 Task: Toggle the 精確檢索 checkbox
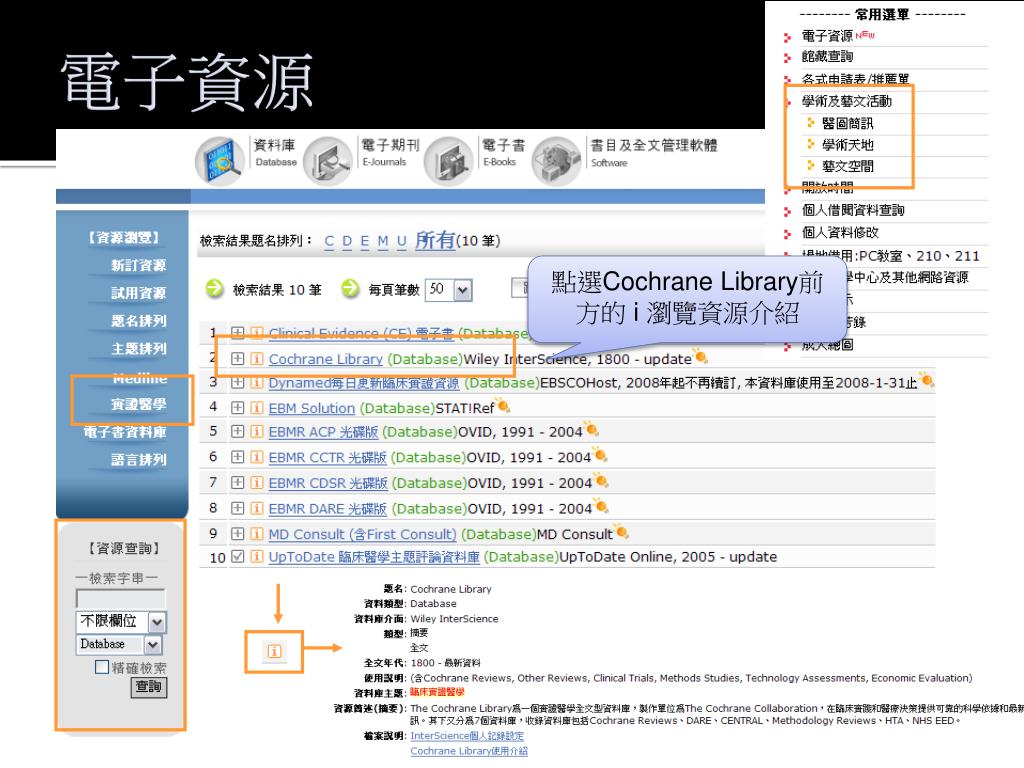[102, 667]
